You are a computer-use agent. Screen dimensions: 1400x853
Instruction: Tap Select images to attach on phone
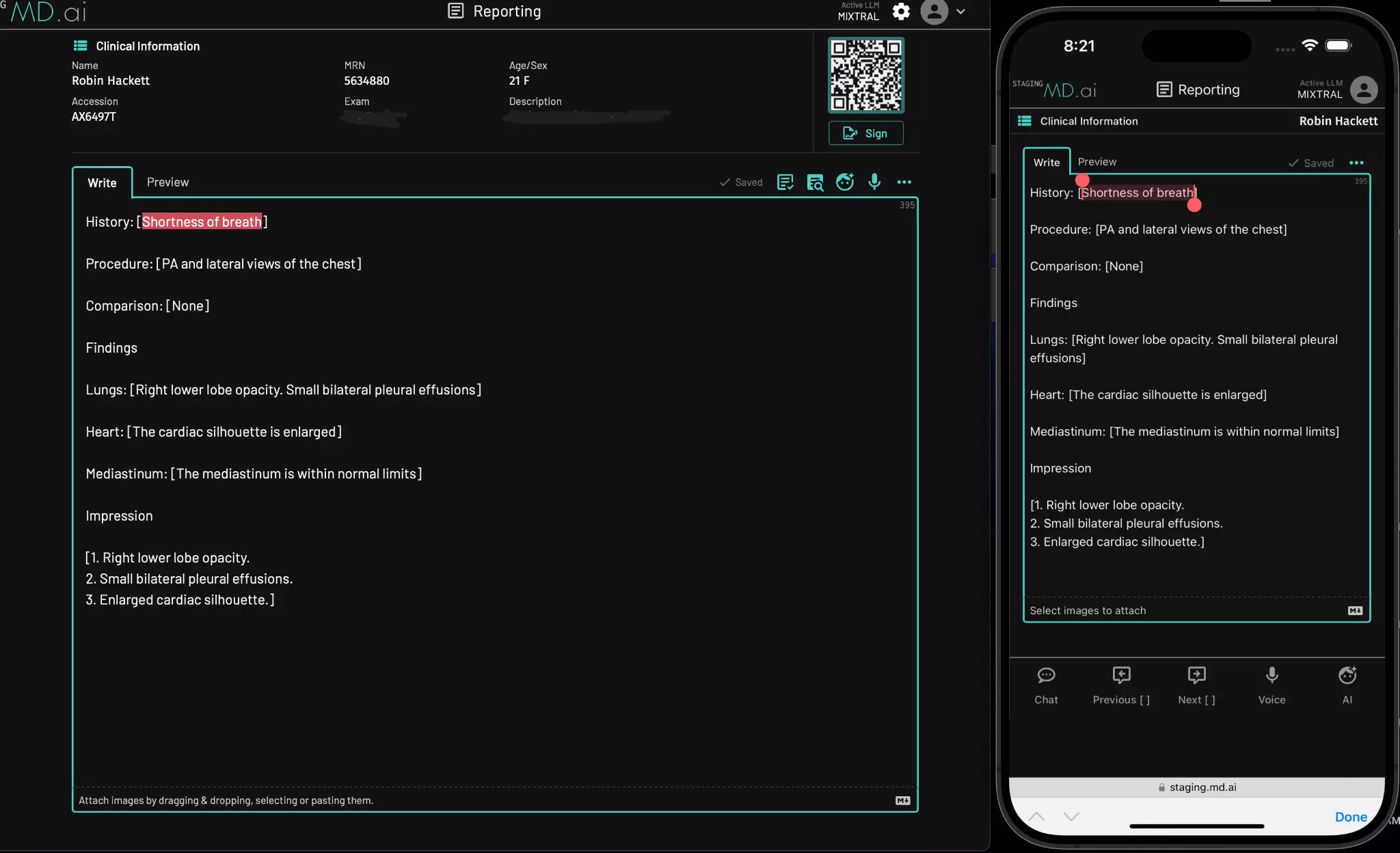click(x=1088, y=610)
